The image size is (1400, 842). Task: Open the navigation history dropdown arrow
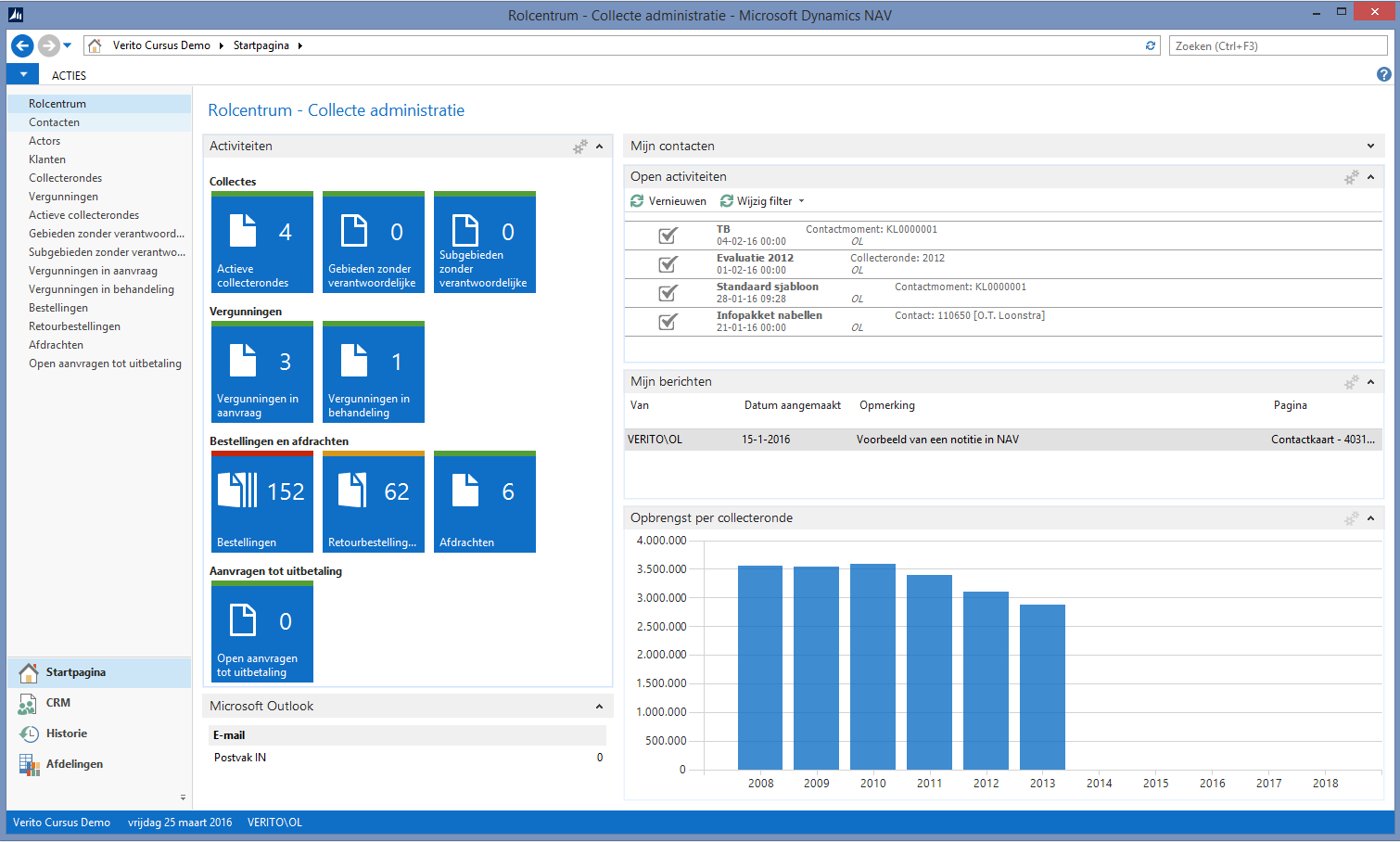click(x=68, y=45)
